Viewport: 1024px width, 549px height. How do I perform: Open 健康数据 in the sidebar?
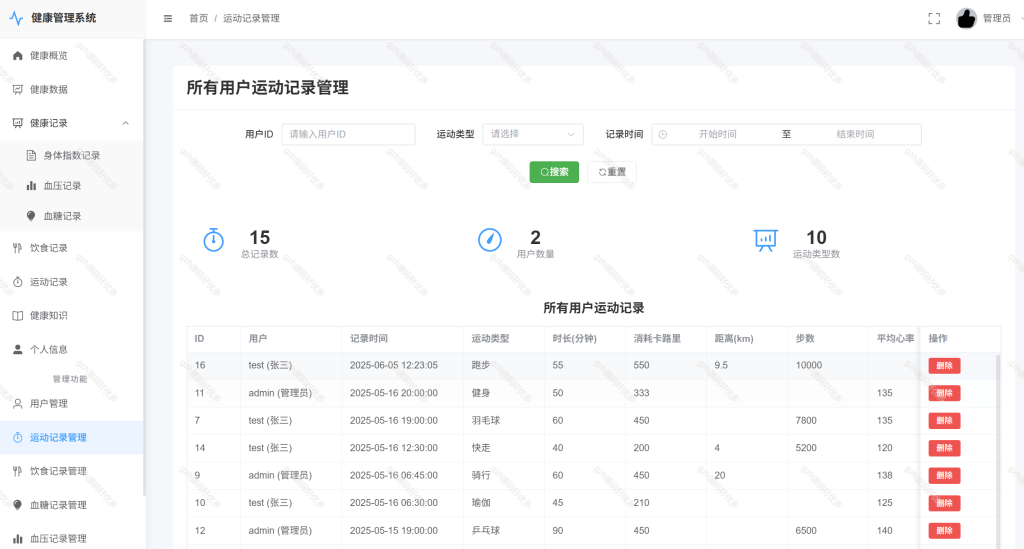point(72,89)
